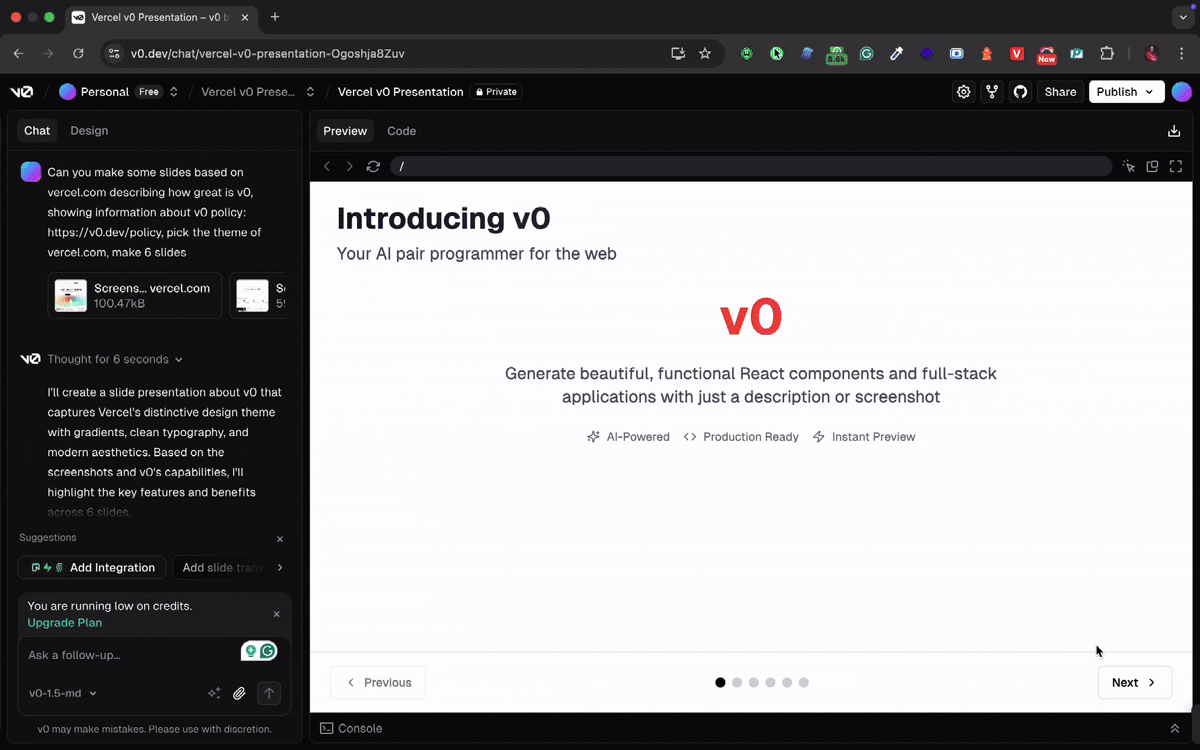Download the project code icon
Screen dimensions: 1200x750
coord(1174,131)
